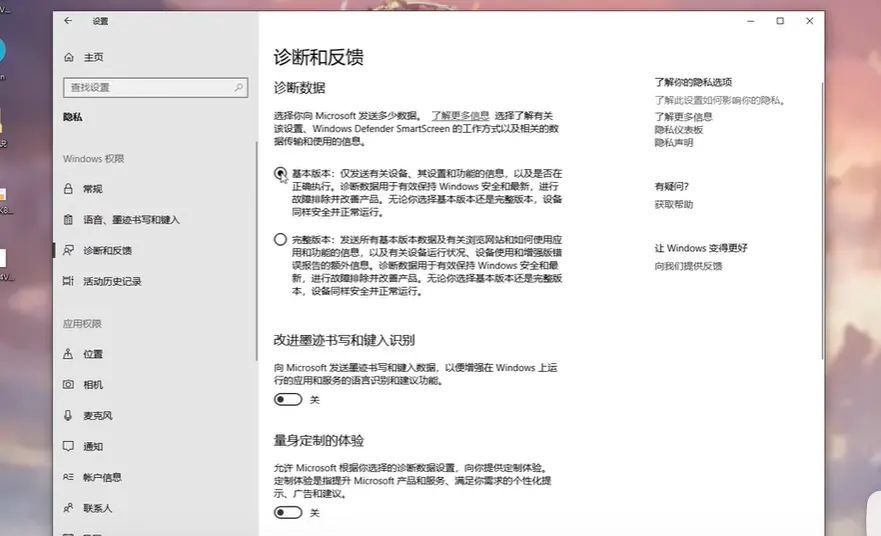Click the 应用权限 section label
Image resolution: width=881 pixels, height=536 pixels.
(x=82, y=324)
